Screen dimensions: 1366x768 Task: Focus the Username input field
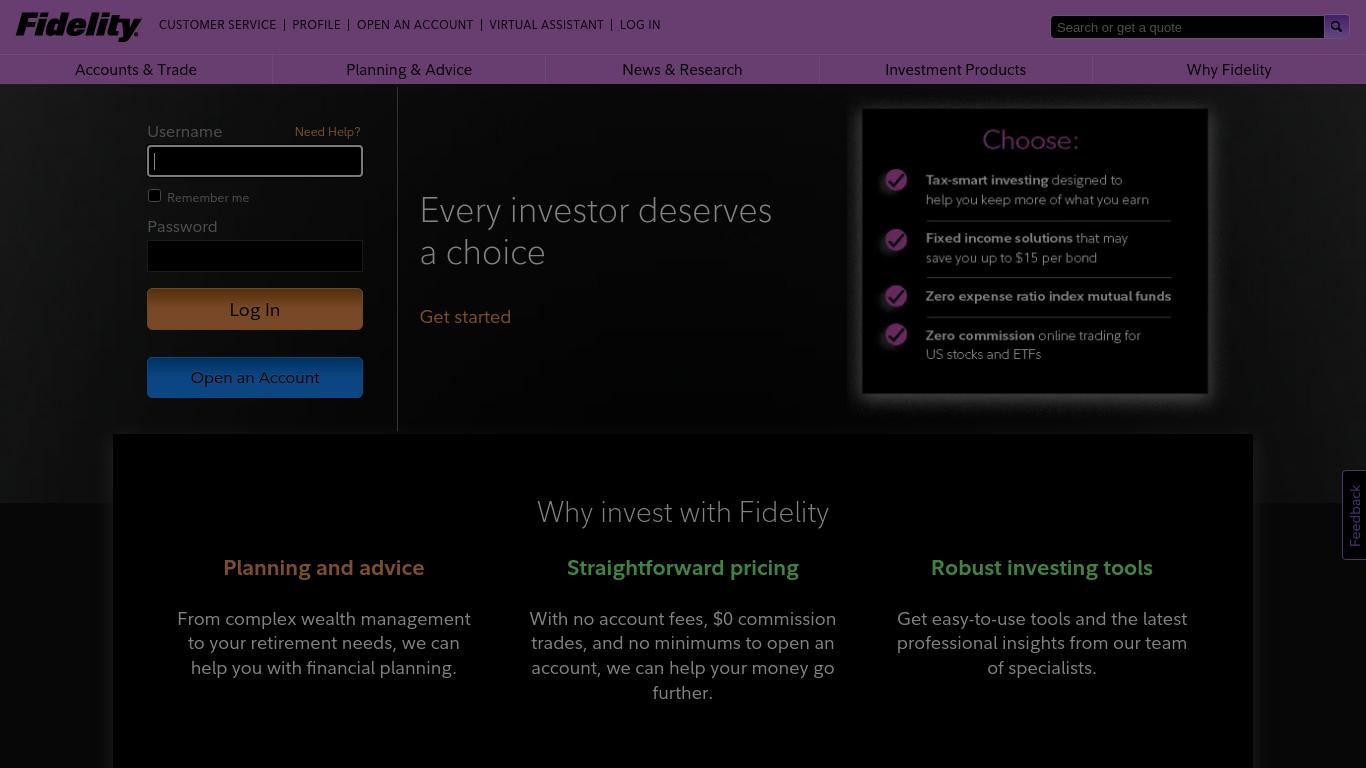tap(255, 161)
